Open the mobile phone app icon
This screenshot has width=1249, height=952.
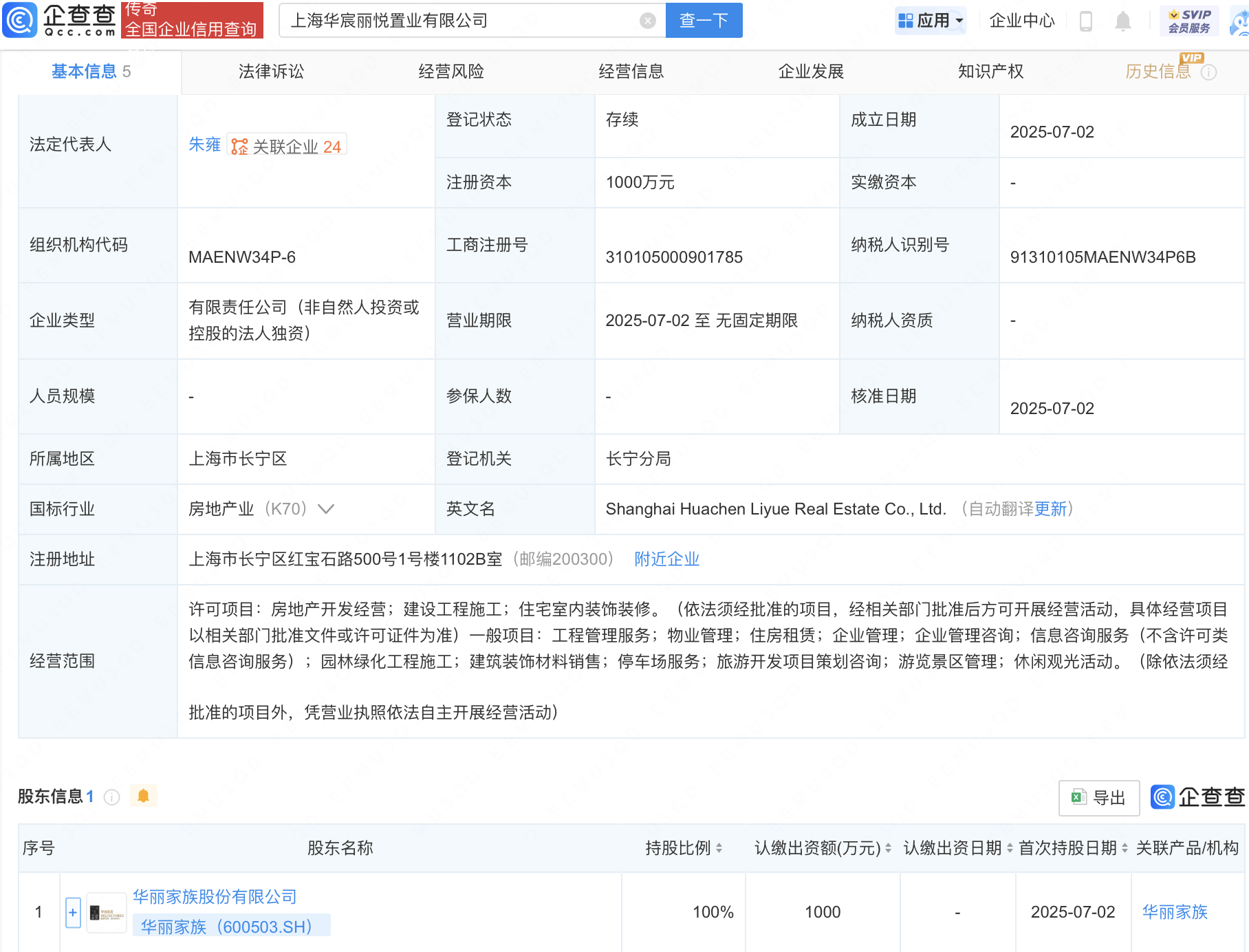point(1086,21)
